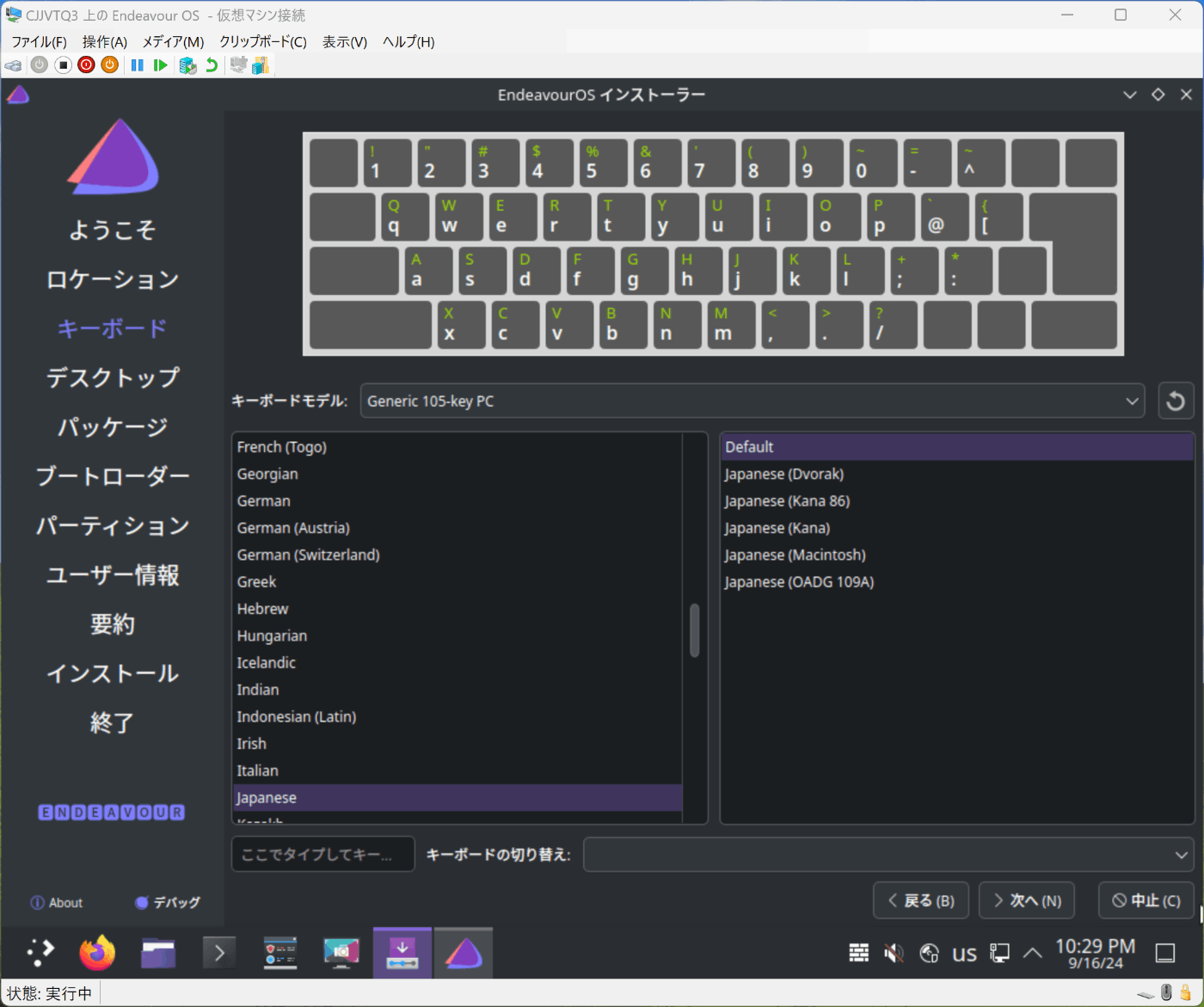Select German (Austria) layout

(x=458, y=528)
